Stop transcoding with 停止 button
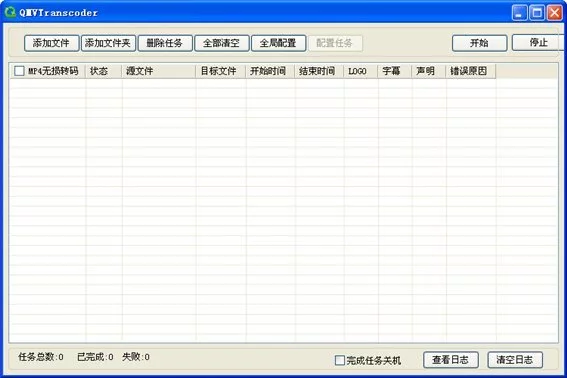567x378 pixels. 538,43
